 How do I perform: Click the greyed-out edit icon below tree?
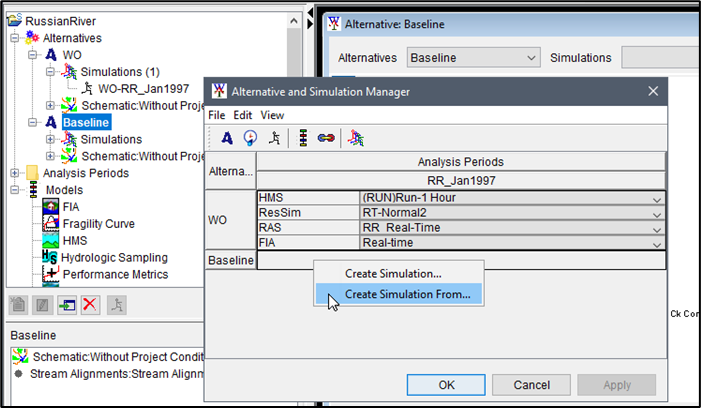(x=42, y=305)
